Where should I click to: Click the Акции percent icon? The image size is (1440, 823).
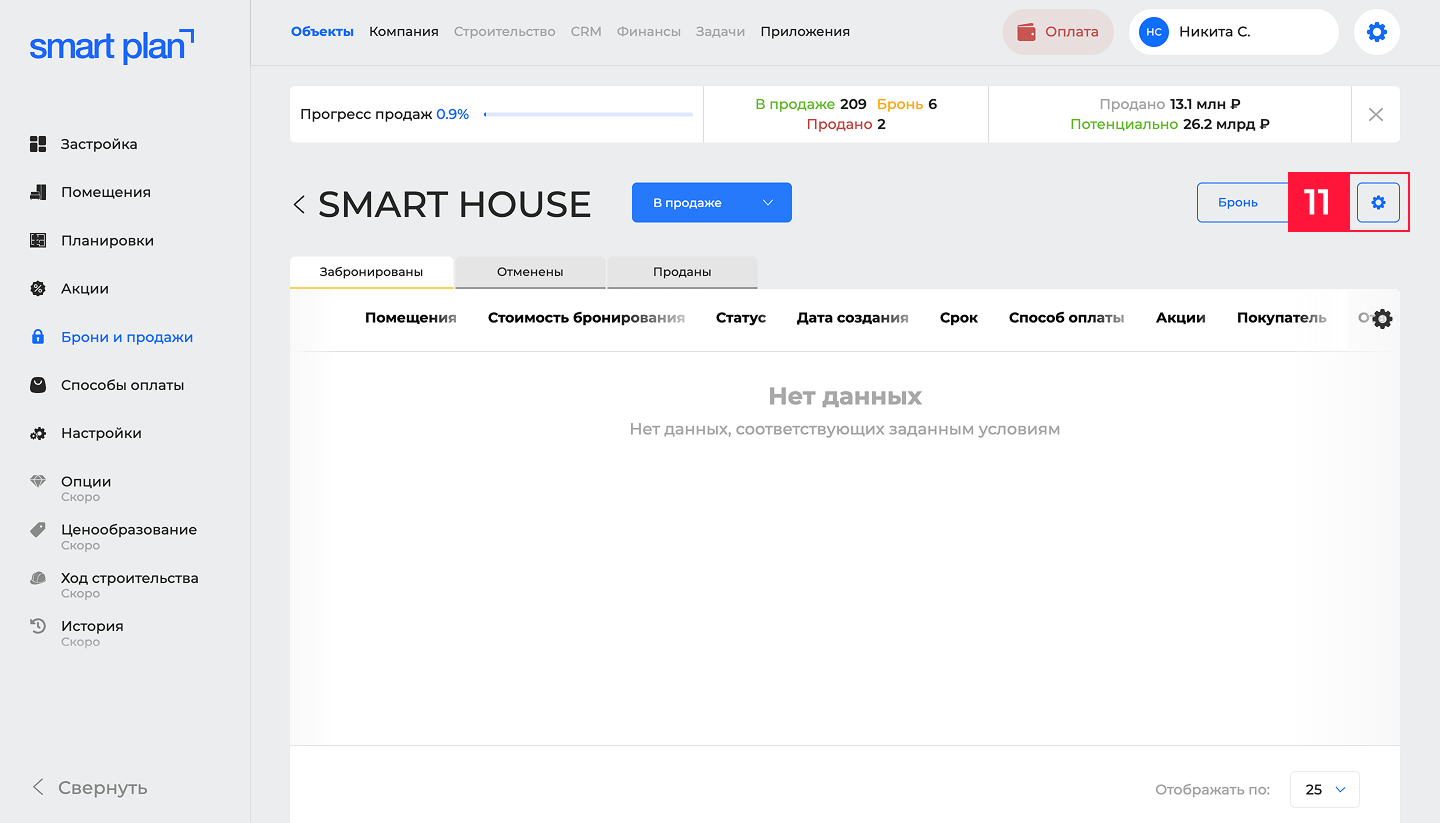pos(38,289)
